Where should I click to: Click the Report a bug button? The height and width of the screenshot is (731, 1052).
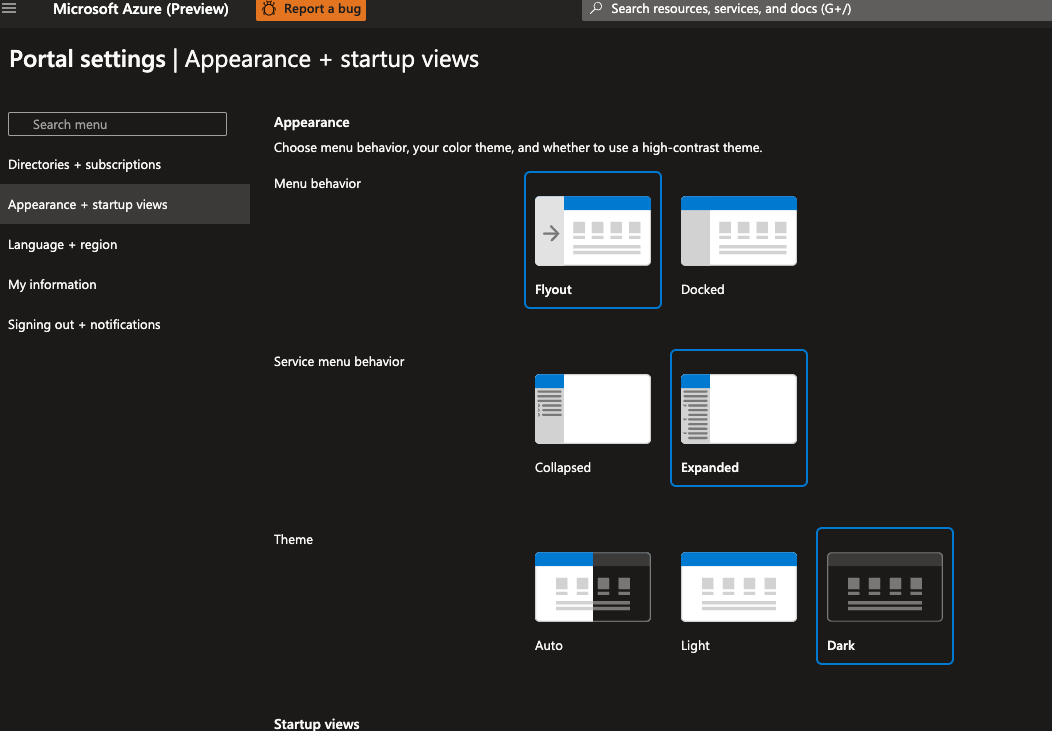click(311, 9)
